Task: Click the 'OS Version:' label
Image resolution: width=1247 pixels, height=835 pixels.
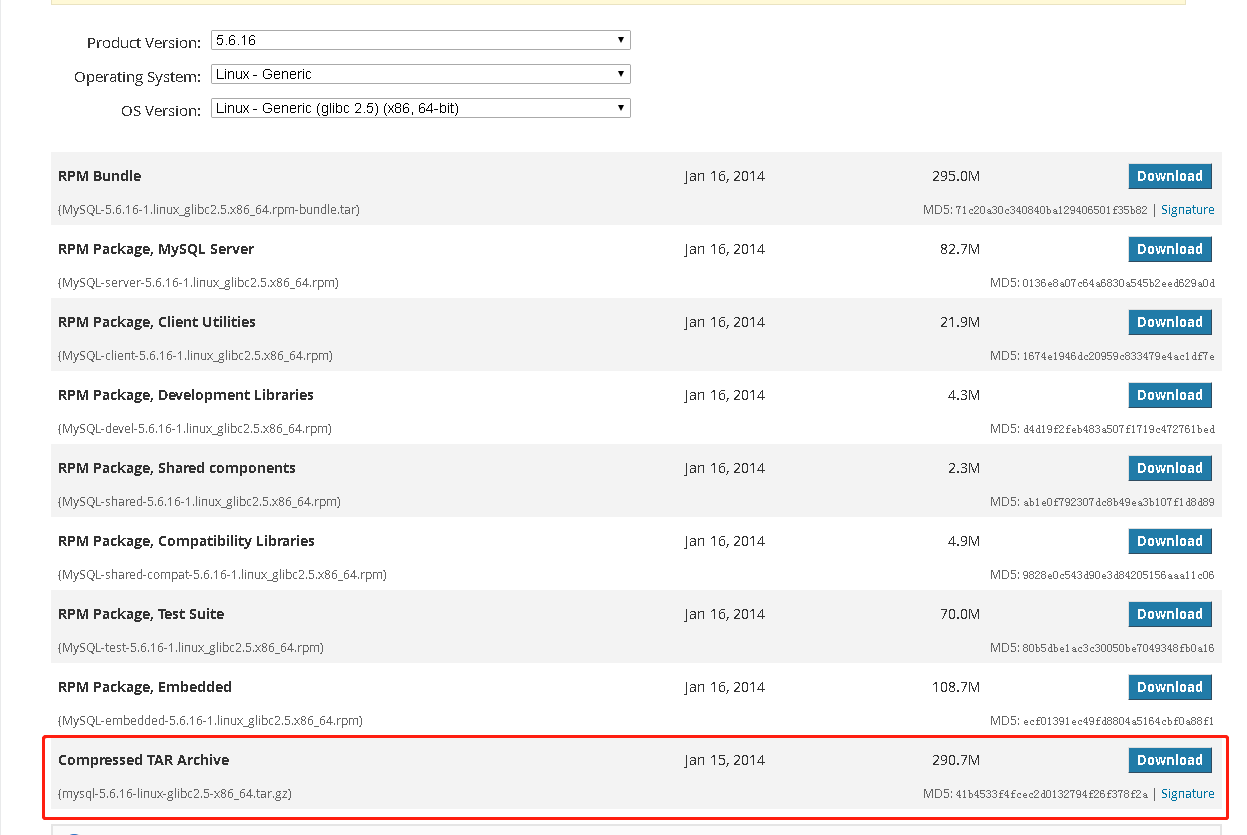Action: (161, 111)
